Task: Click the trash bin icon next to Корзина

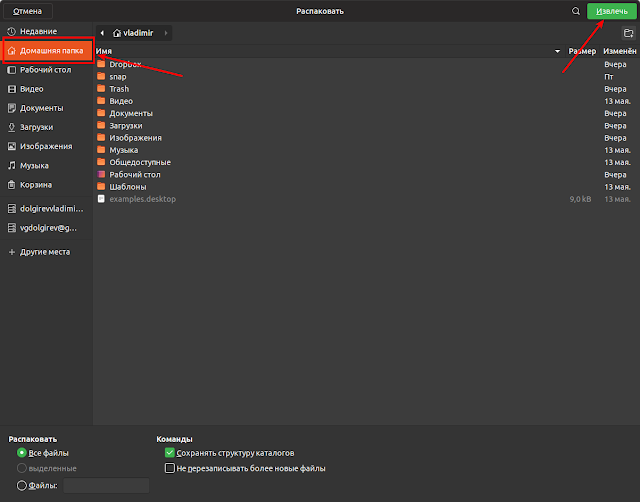Action: click(x=12, y=184)
